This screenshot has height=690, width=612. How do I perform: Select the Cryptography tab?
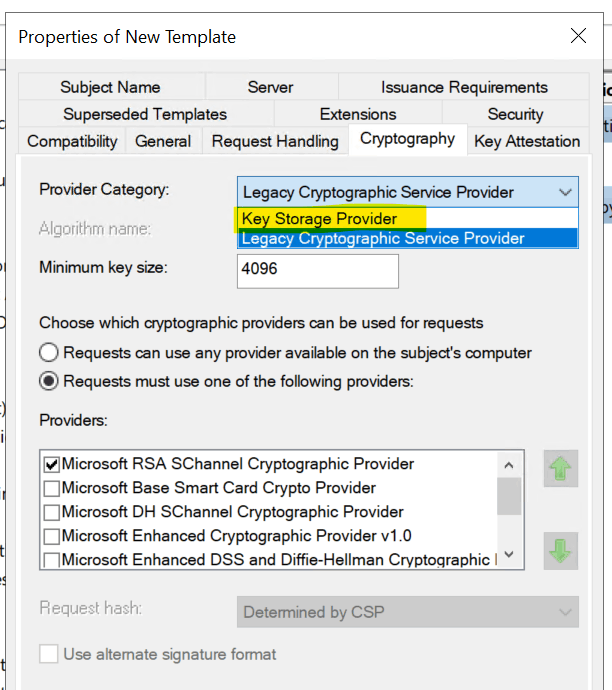[407, 139]
